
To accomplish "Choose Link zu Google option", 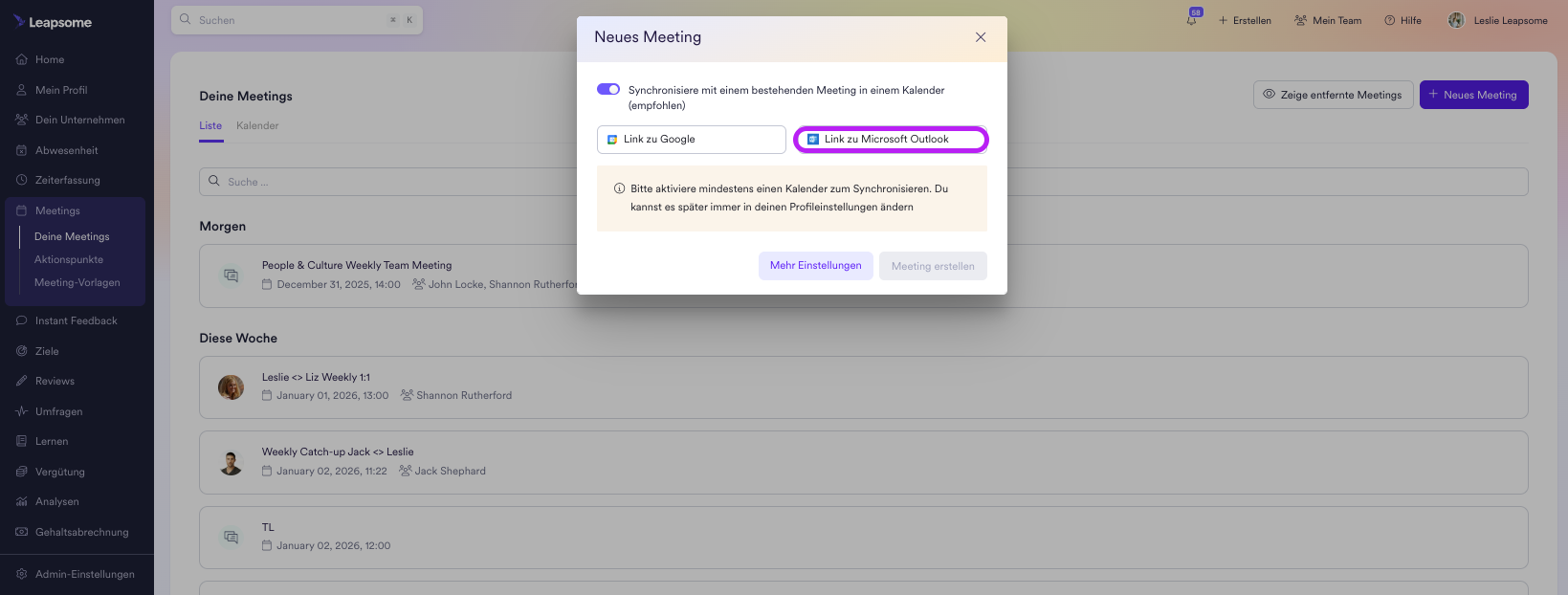I will pyautogui.click(x=691, y=140).
